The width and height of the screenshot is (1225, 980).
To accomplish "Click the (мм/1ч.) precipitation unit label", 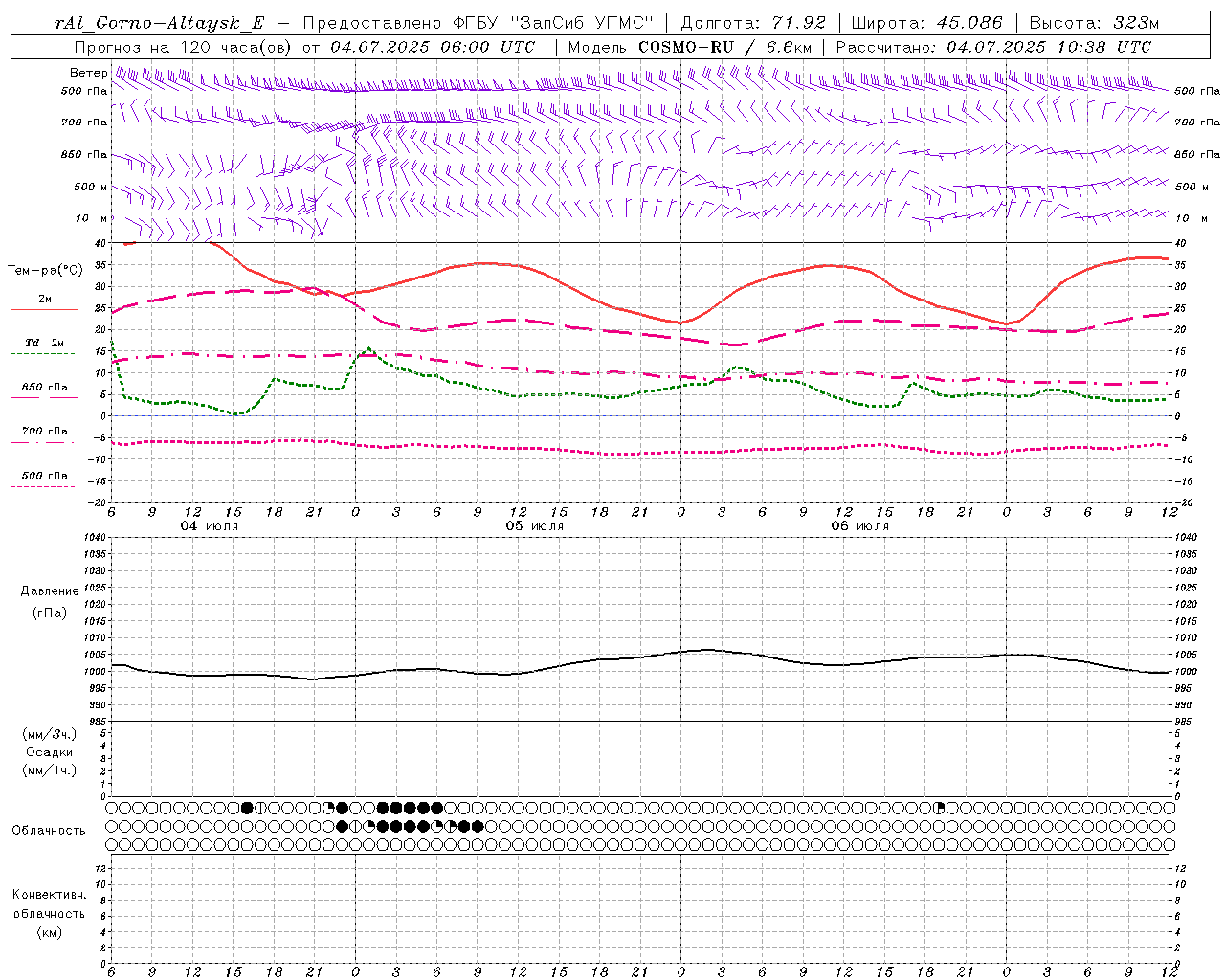I will 50,770.
